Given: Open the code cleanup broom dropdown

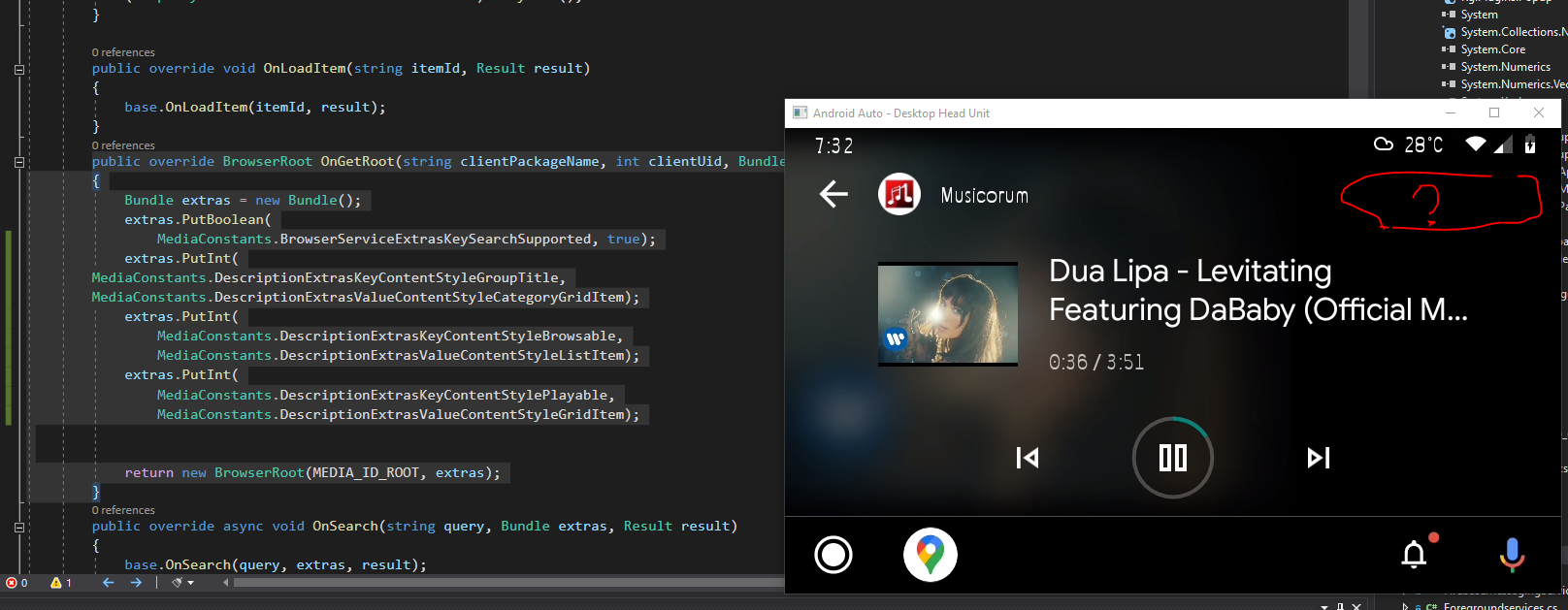Looking at the screenshot, I should tap(182, 583).
